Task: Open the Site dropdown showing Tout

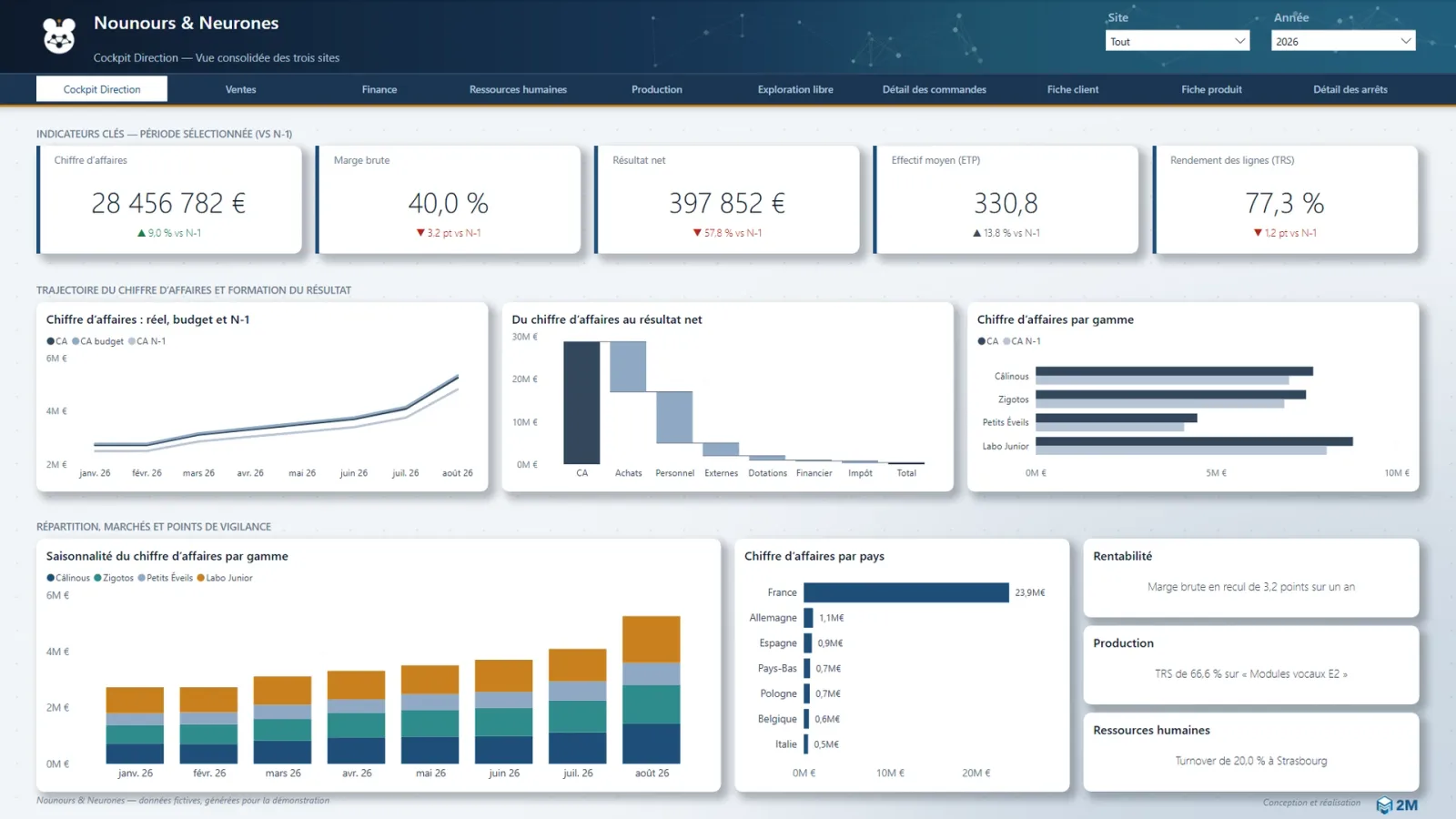Action: 1178,41
